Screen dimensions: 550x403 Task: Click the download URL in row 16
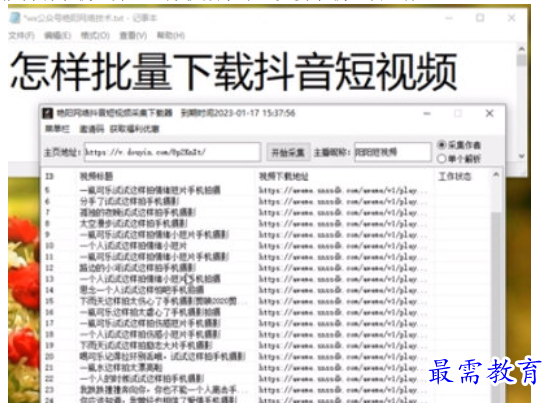[x=343, y=312]
